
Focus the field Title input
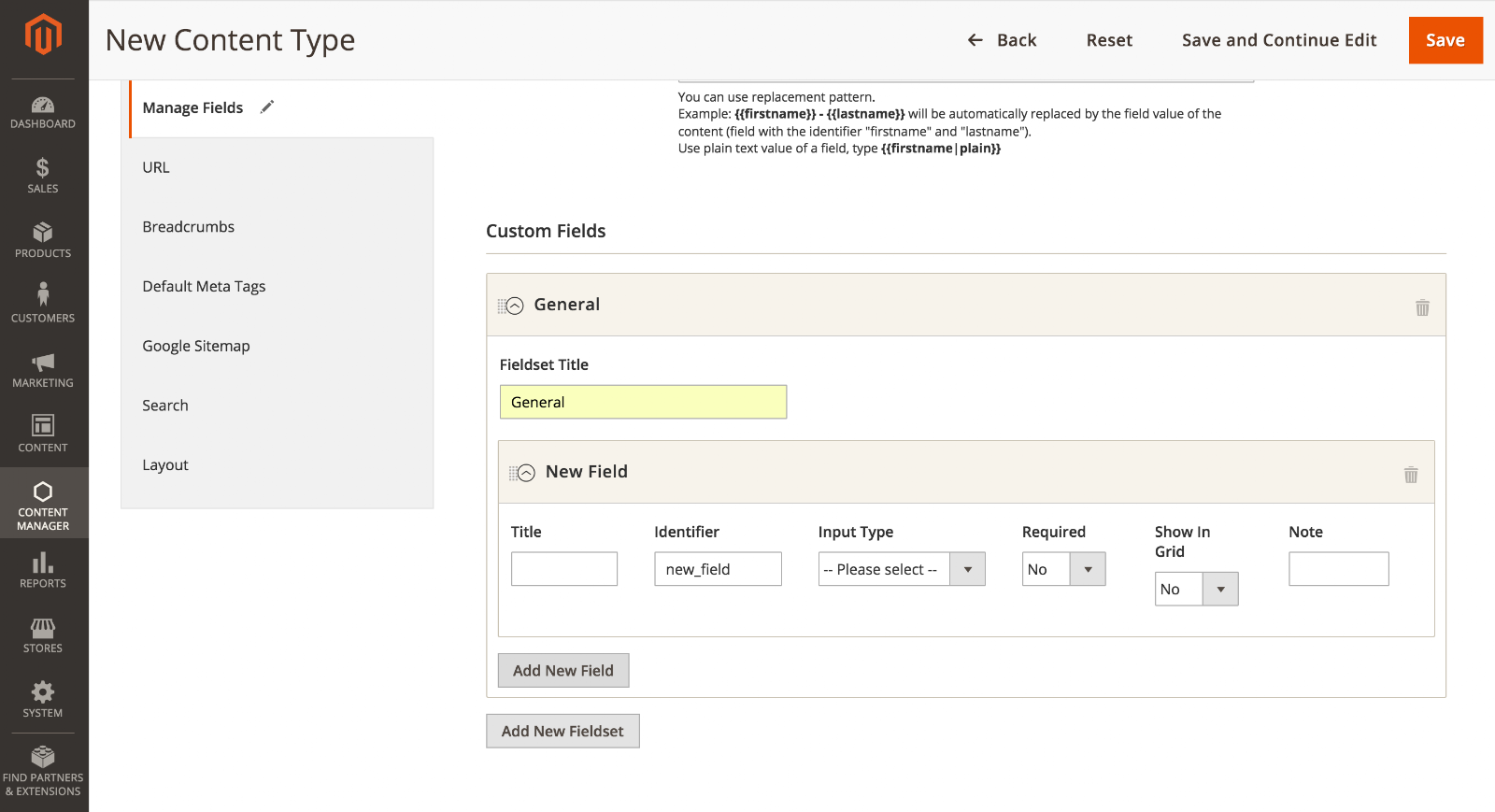click(x=564, y=569)
